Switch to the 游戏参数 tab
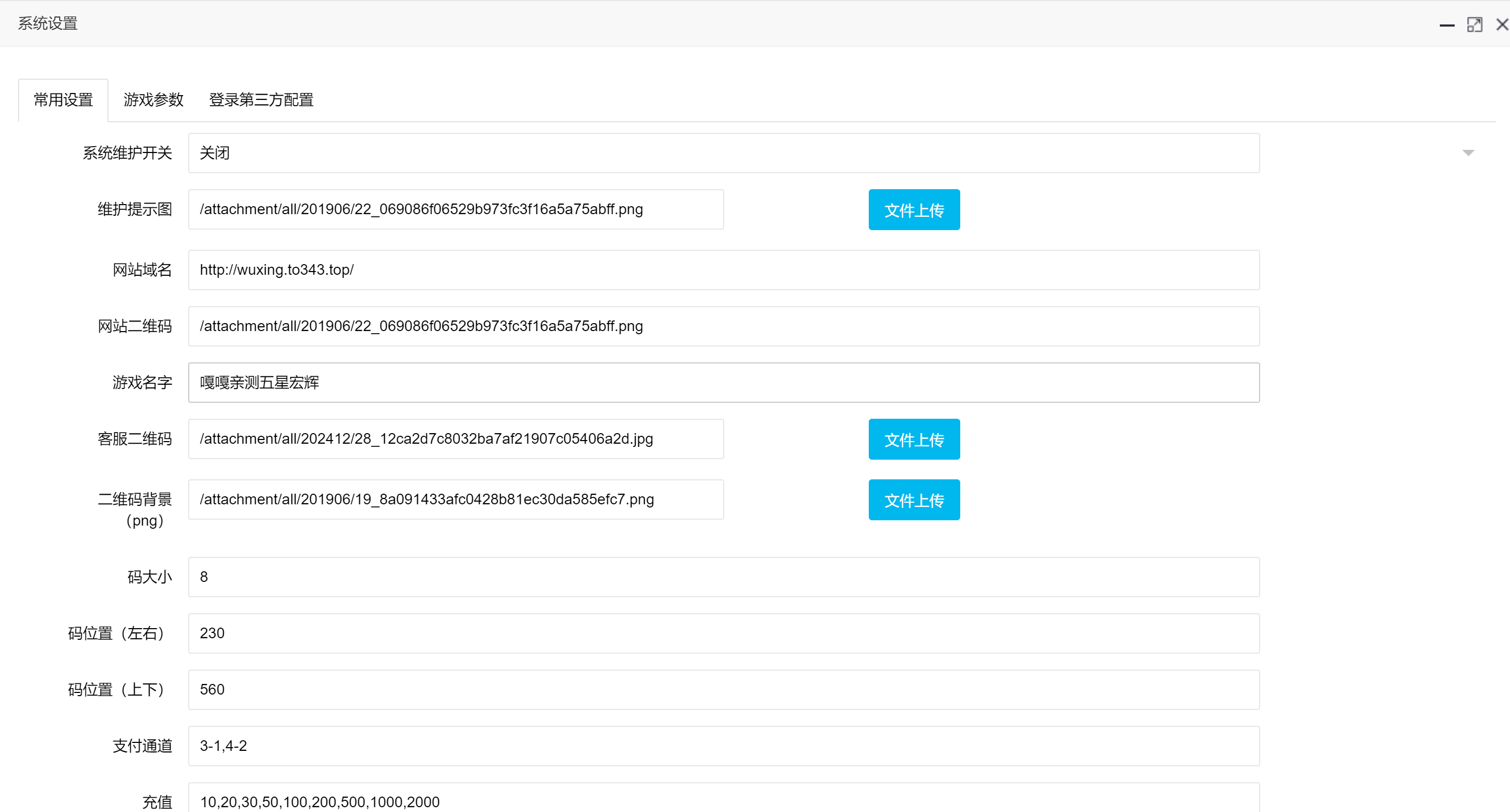This screenshot has width=1510, height=812. pyautogui.click(x=154, y=100)
